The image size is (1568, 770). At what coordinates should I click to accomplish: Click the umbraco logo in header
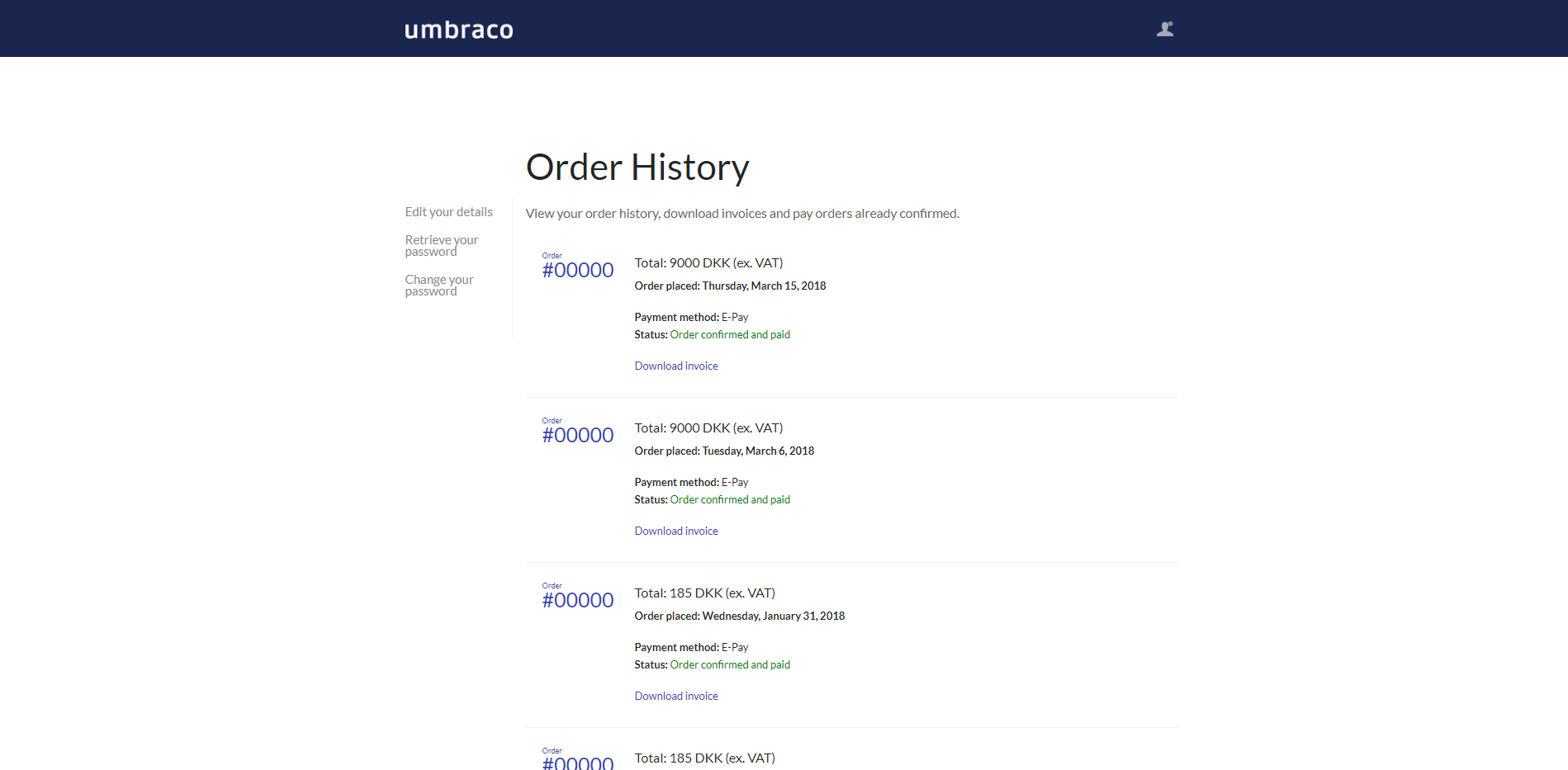click(x=458, y=30)
